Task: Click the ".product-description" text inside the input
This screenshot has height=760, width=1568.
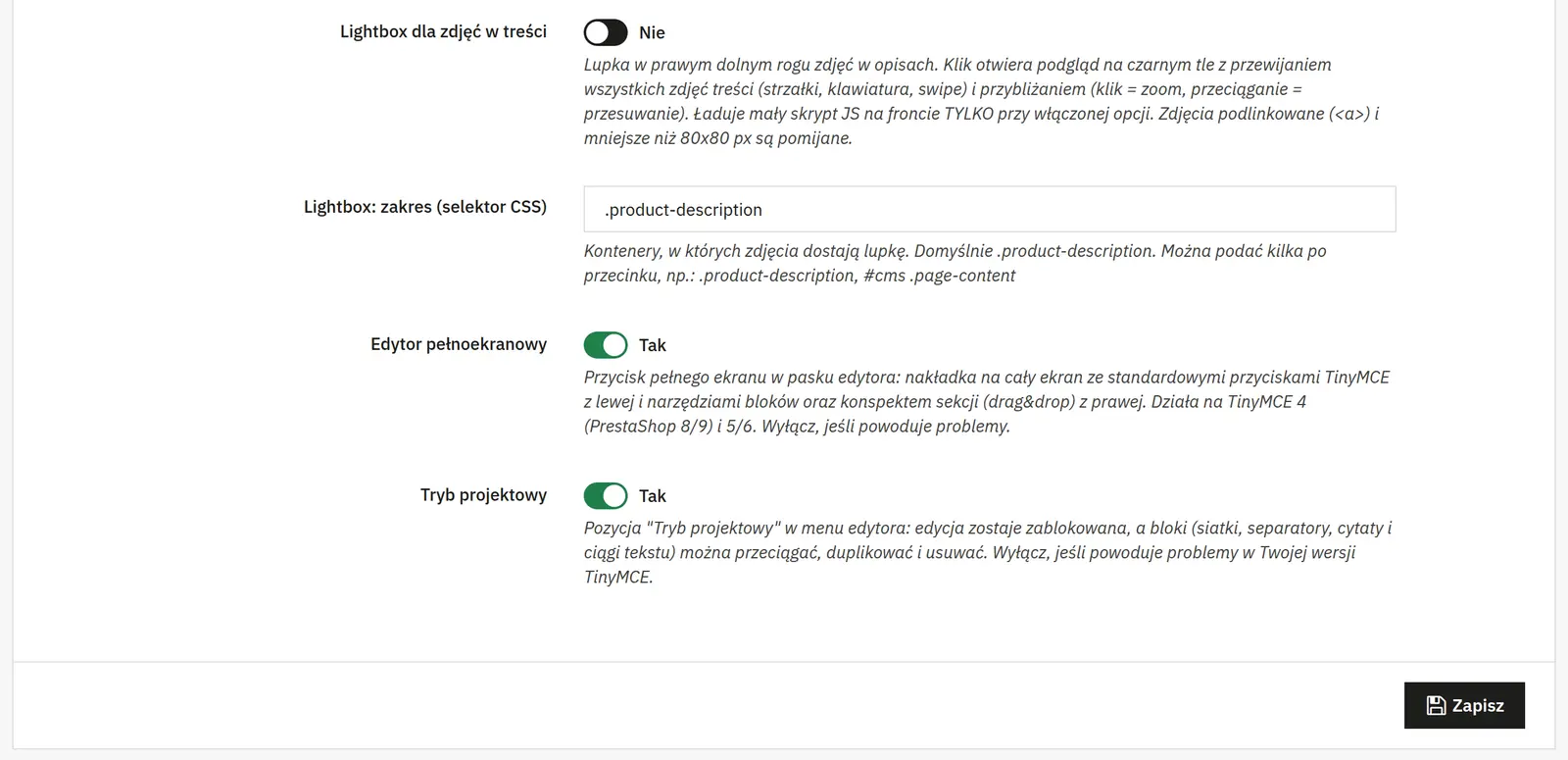Action: pos(683,210)
